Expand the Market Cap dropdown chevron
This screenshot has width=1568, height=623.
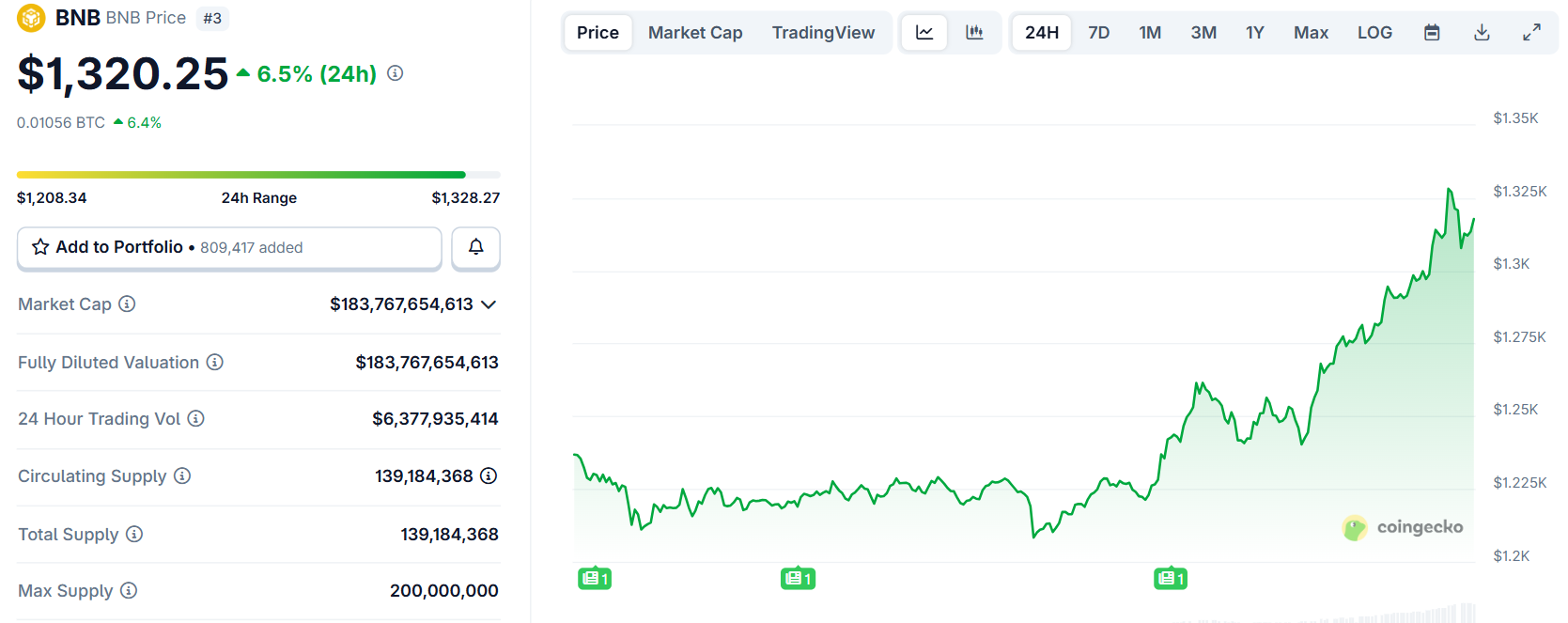point(489,304)
